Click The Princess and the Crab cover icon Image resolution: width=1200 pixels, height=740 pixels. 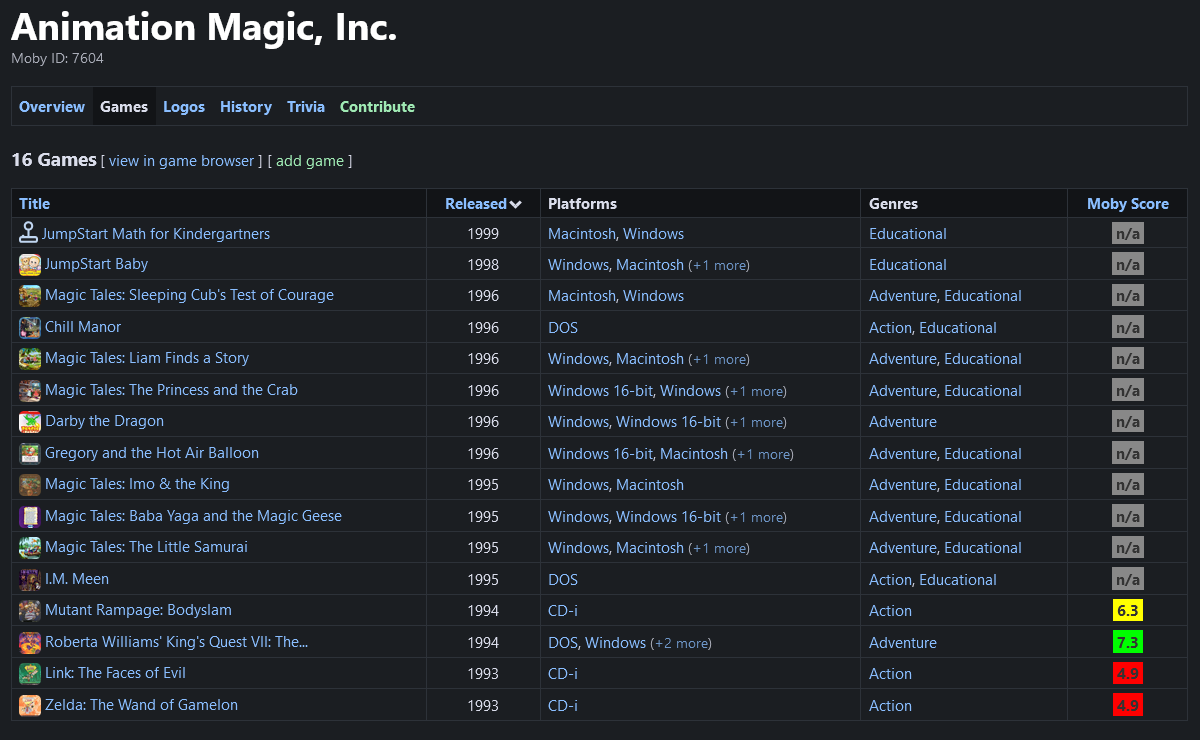(x=30, y=390)
